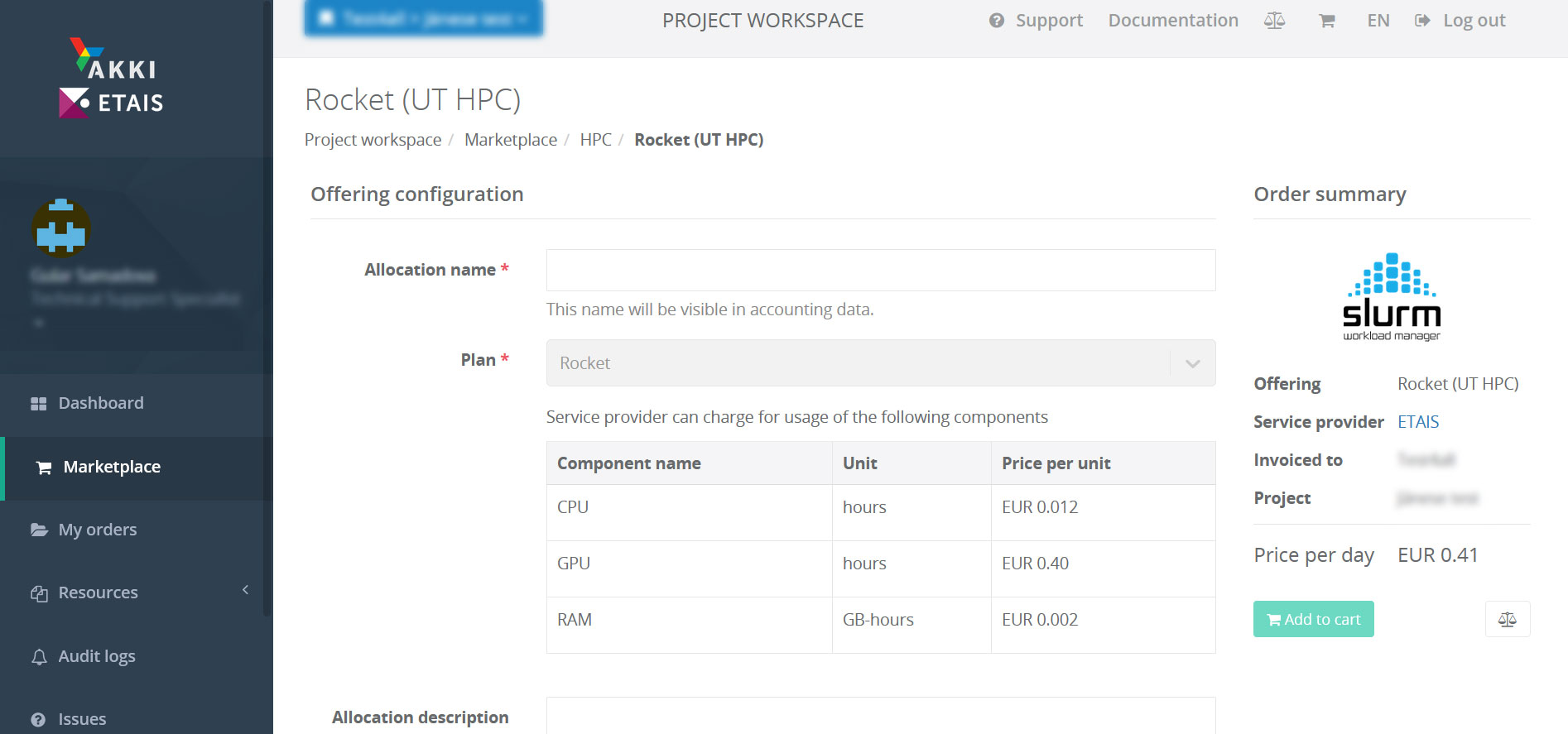Screen dimensions: 1568x734
Task: Click the user avatar image
Action: [x=61, y=228]
